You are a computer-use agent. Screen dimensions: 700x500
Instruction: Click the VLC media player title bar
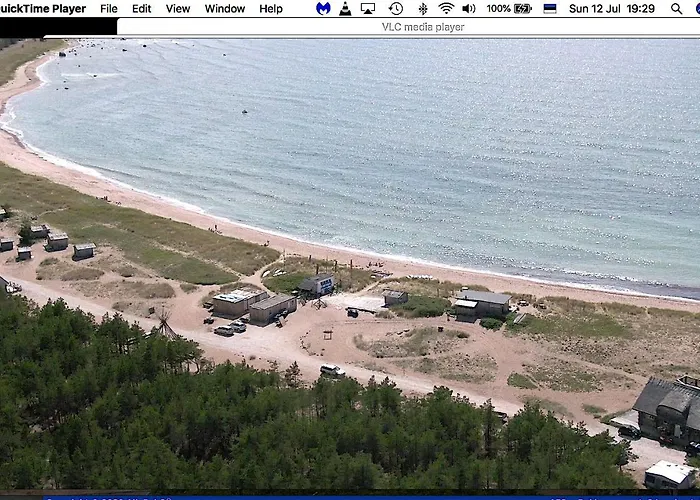coord(422,27)
